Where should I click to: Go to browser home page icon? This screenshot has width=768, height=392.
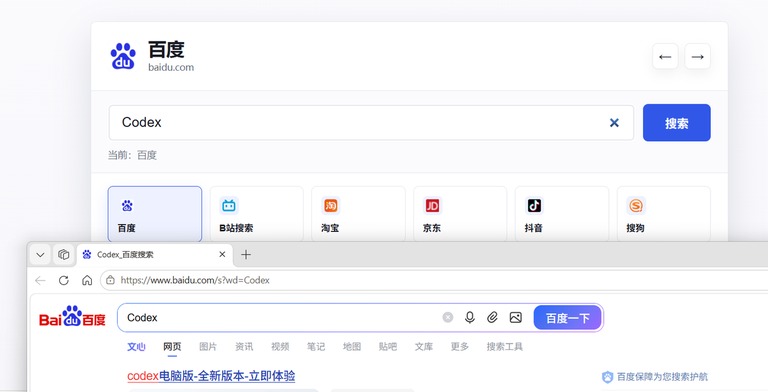[x=87, y=280]
